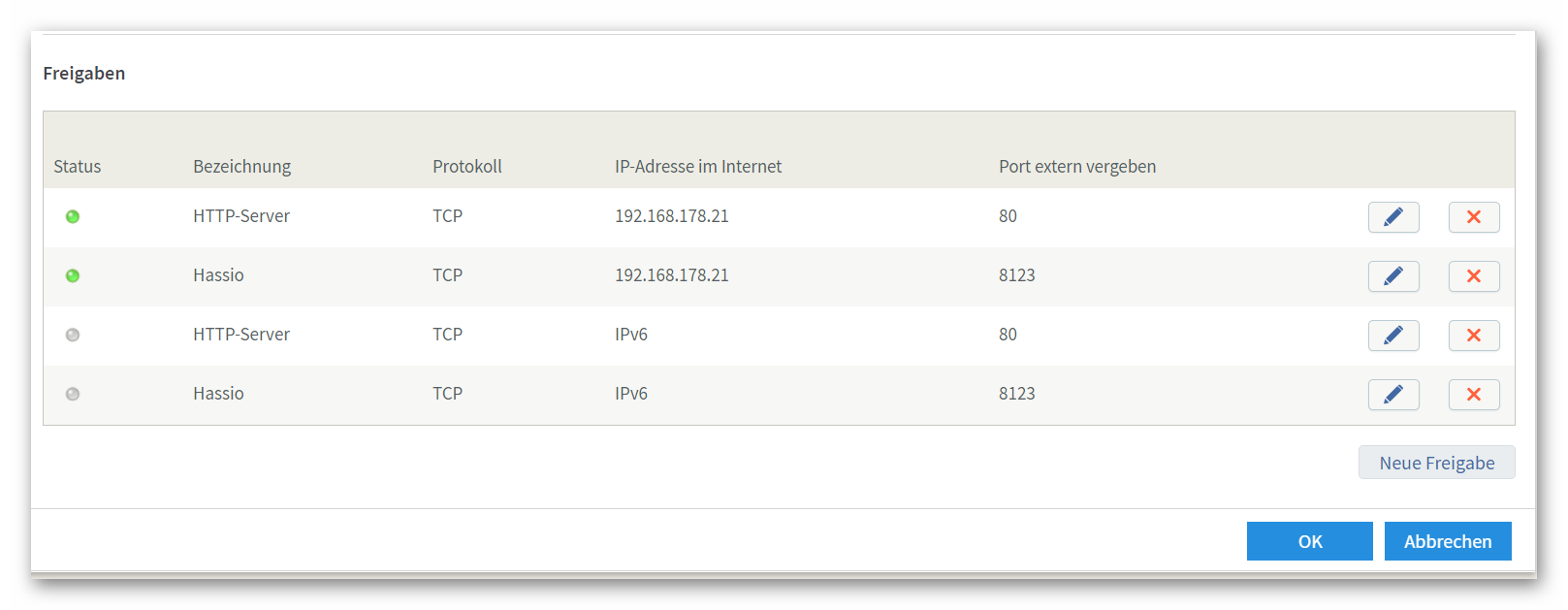Delete the HTTP-Server IPv6 entry

[1474, 336]
